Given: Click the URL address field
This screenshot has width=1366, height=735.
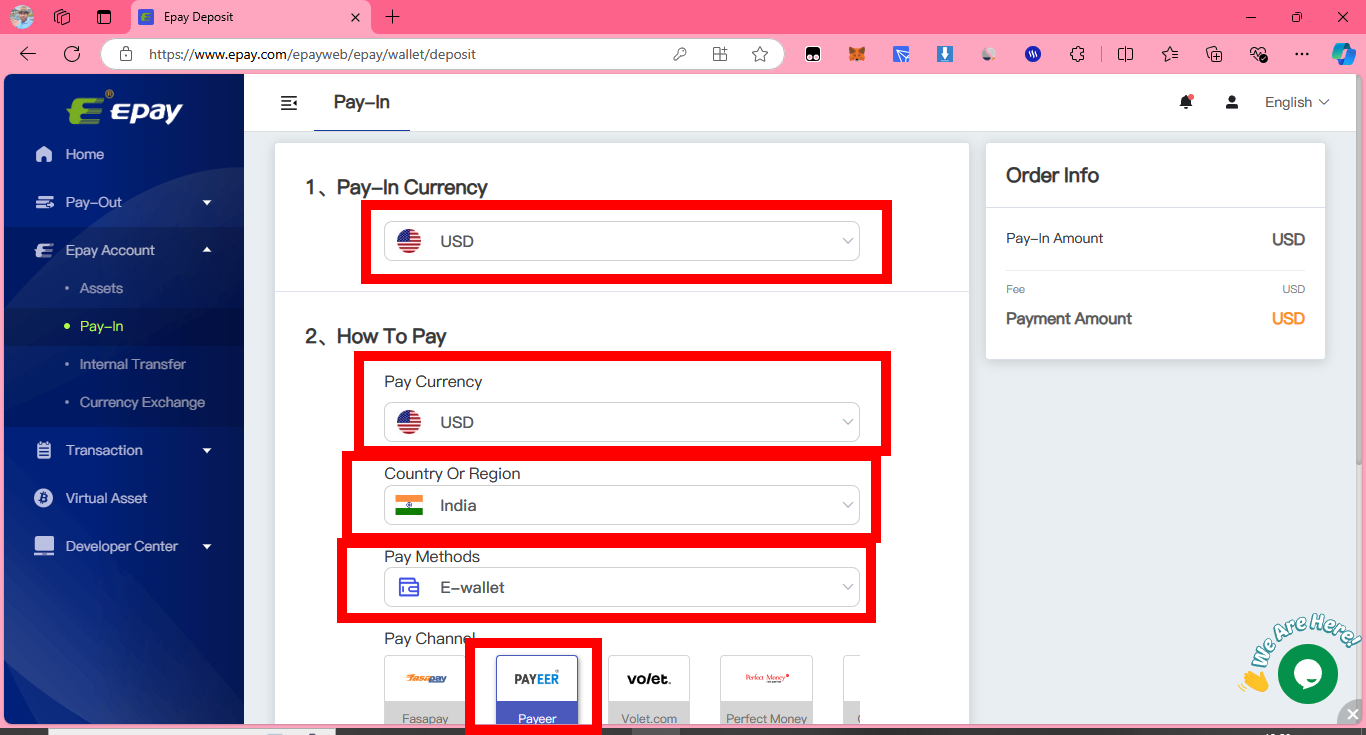Looking at the screenshot, I should click(x=400, y=54).
